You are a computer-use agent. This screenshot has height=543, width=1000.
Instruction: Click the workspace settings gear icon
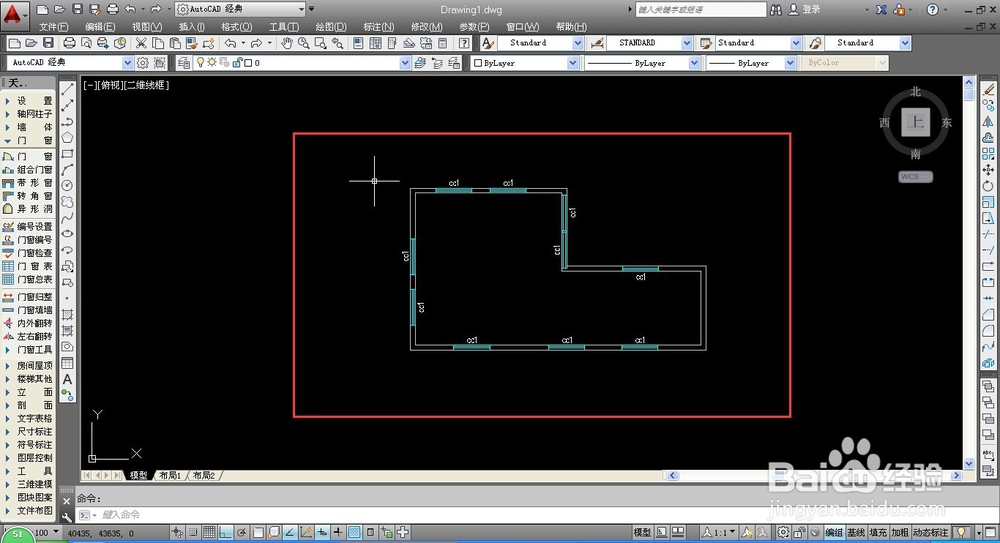(x=143, y=63)
